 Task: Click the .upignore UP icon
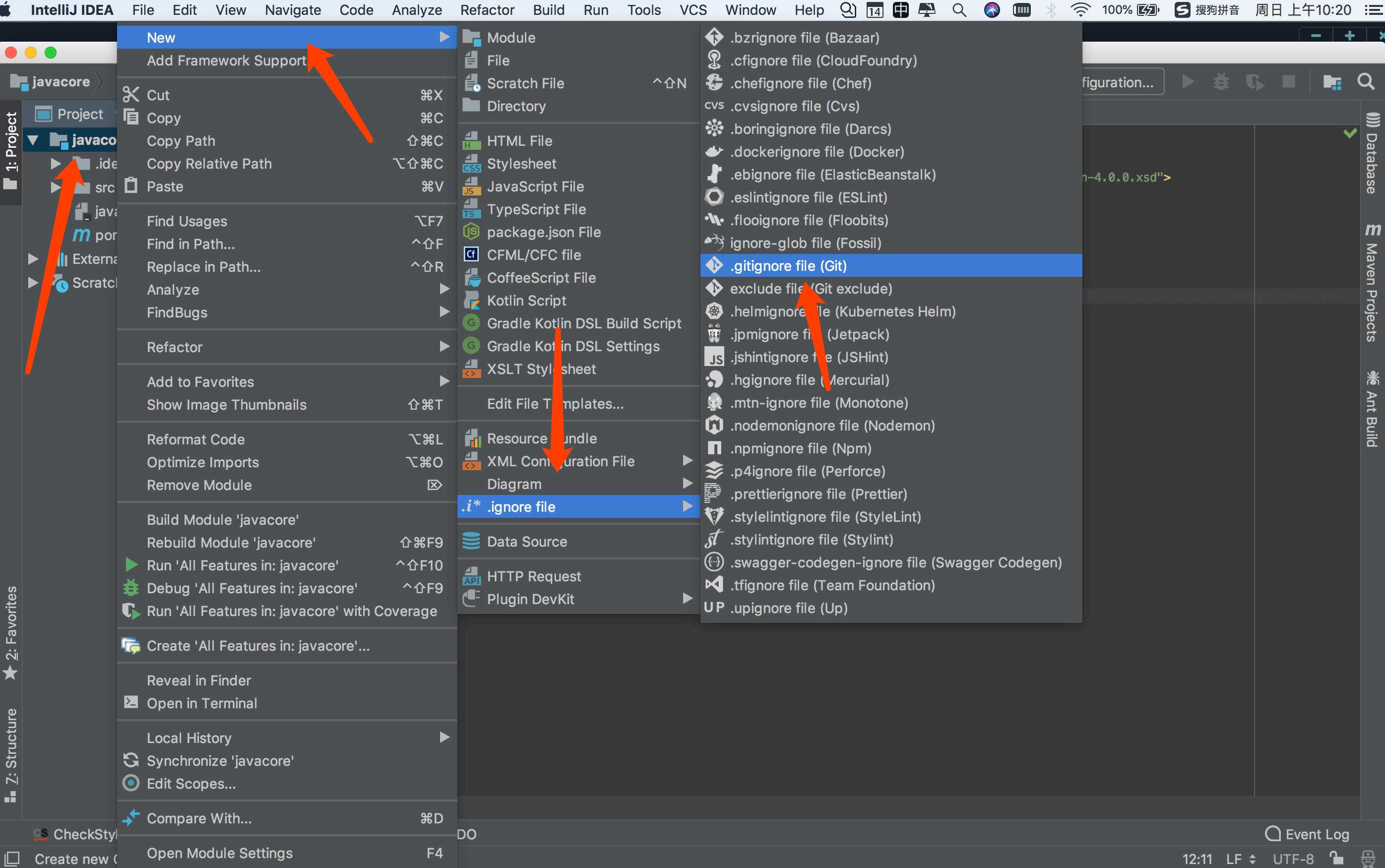point(714,608)
